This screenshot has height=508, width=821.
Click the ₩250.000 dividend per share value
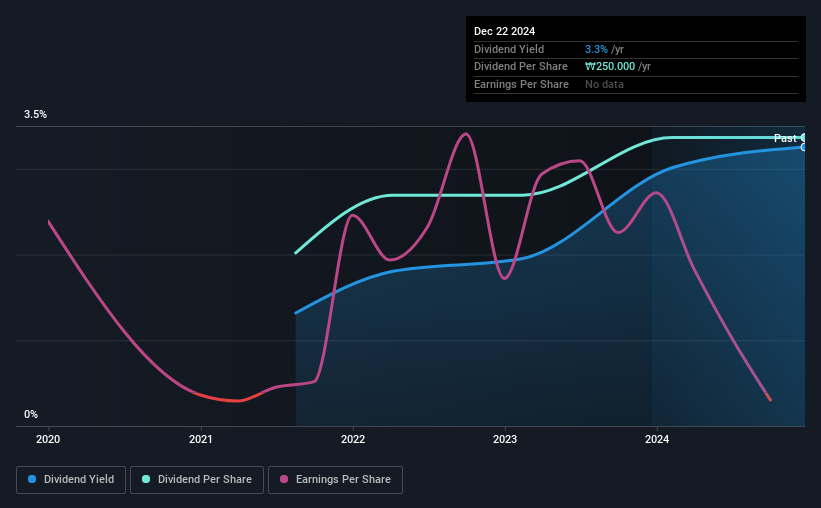[610, 67]
